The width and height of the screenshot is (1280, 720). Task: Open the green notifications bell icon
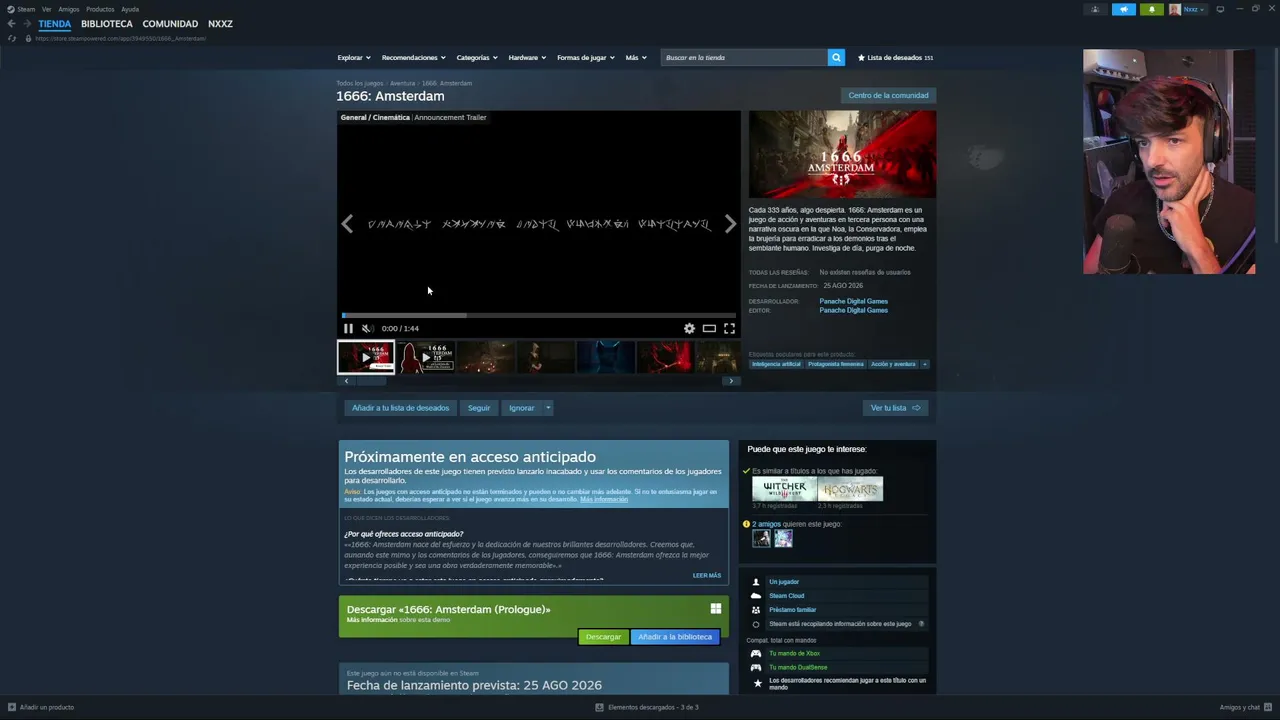tap(1151, 9)
